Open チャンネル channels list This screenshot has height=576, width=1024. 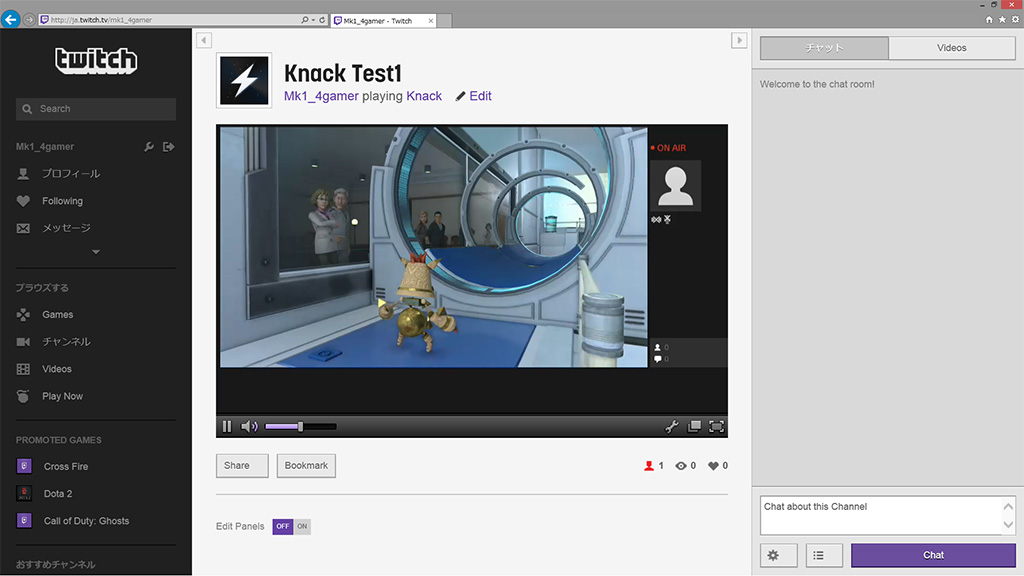[x=67, y=342]
